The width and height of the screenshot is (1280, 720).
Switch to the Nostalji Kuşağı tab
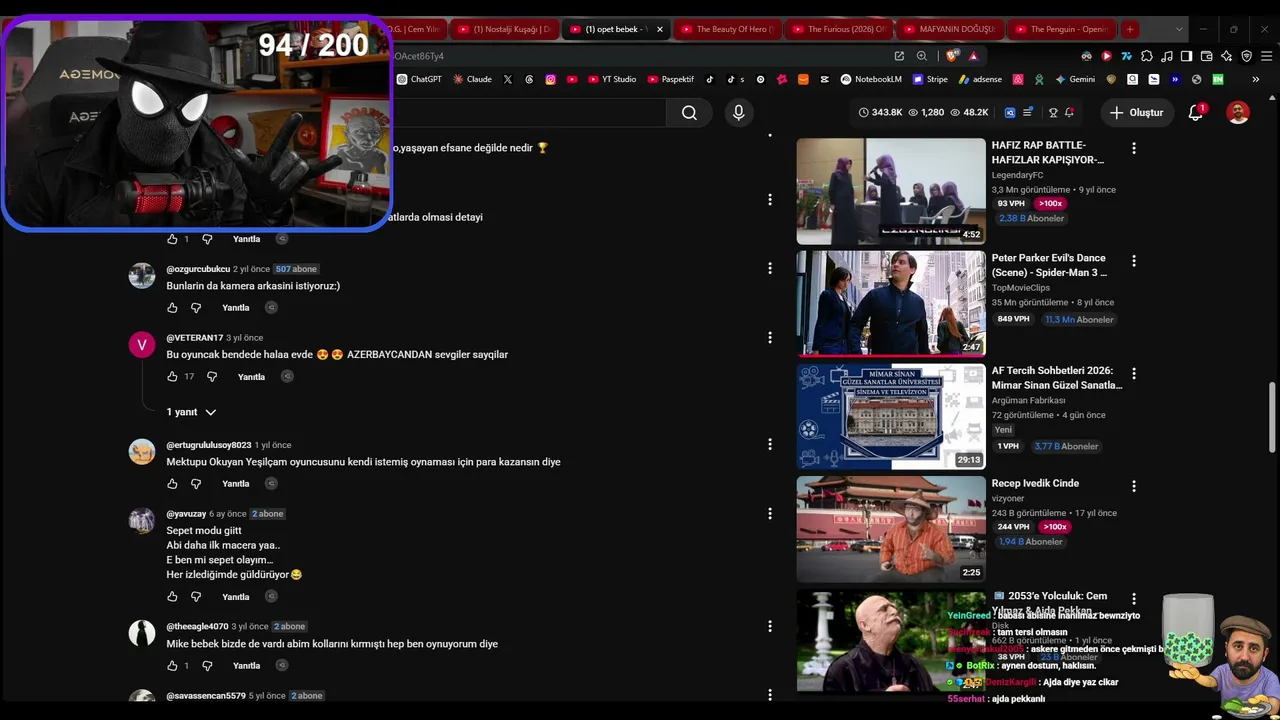(x=503, y=29)
